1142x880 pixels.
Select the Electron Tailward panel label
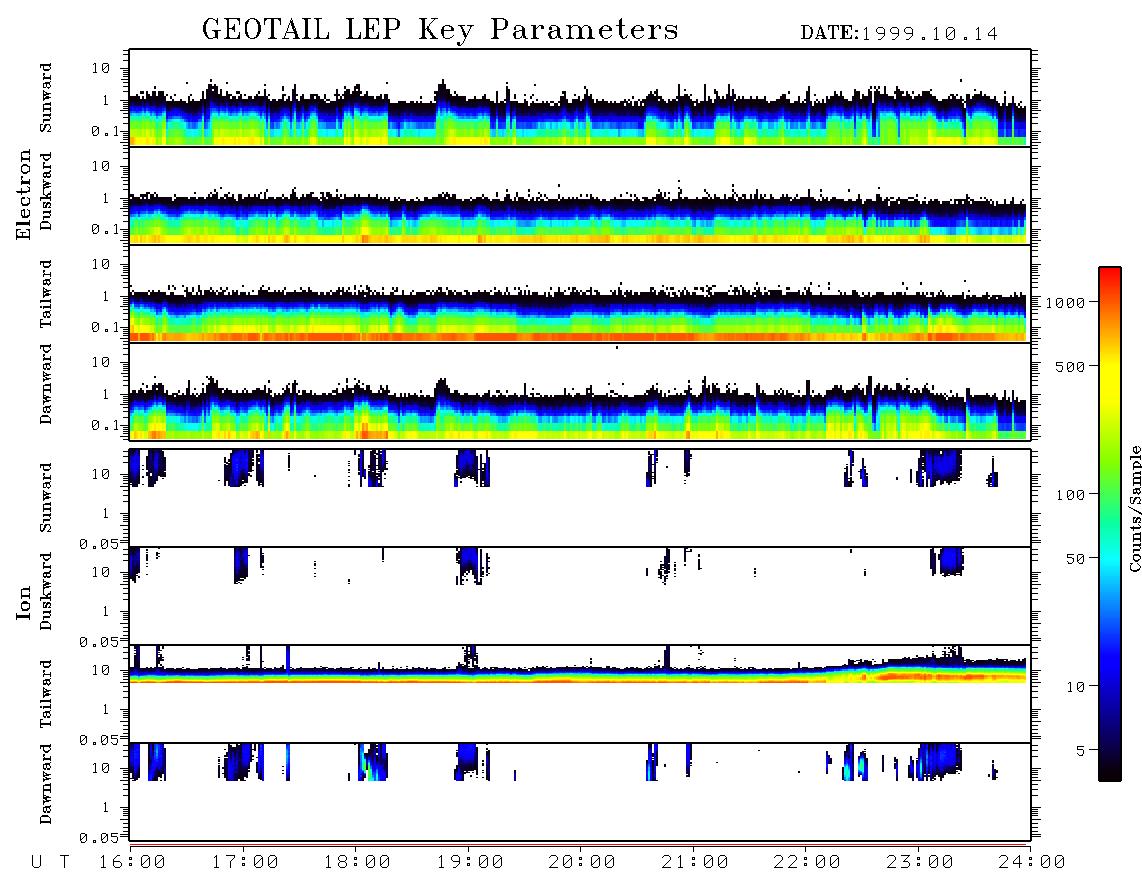click(x=46, y=294)
